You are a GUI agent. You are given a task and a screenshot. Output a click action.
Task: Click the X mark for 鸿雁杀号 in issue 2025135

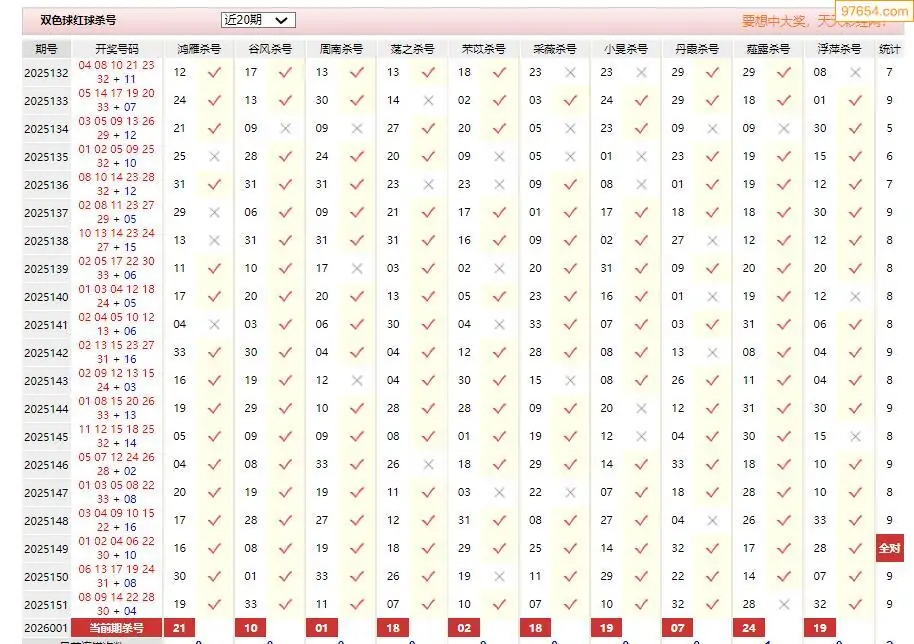214,157
